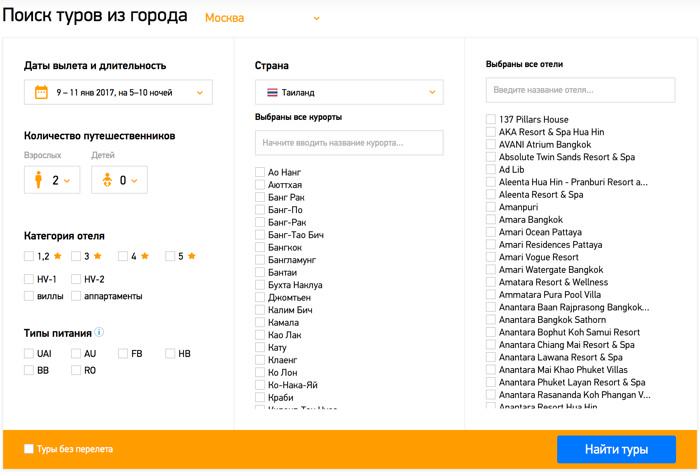The image size is (700, 472).
Task: Check the 3 star hotel category
Action: click(x=76, y=256)
